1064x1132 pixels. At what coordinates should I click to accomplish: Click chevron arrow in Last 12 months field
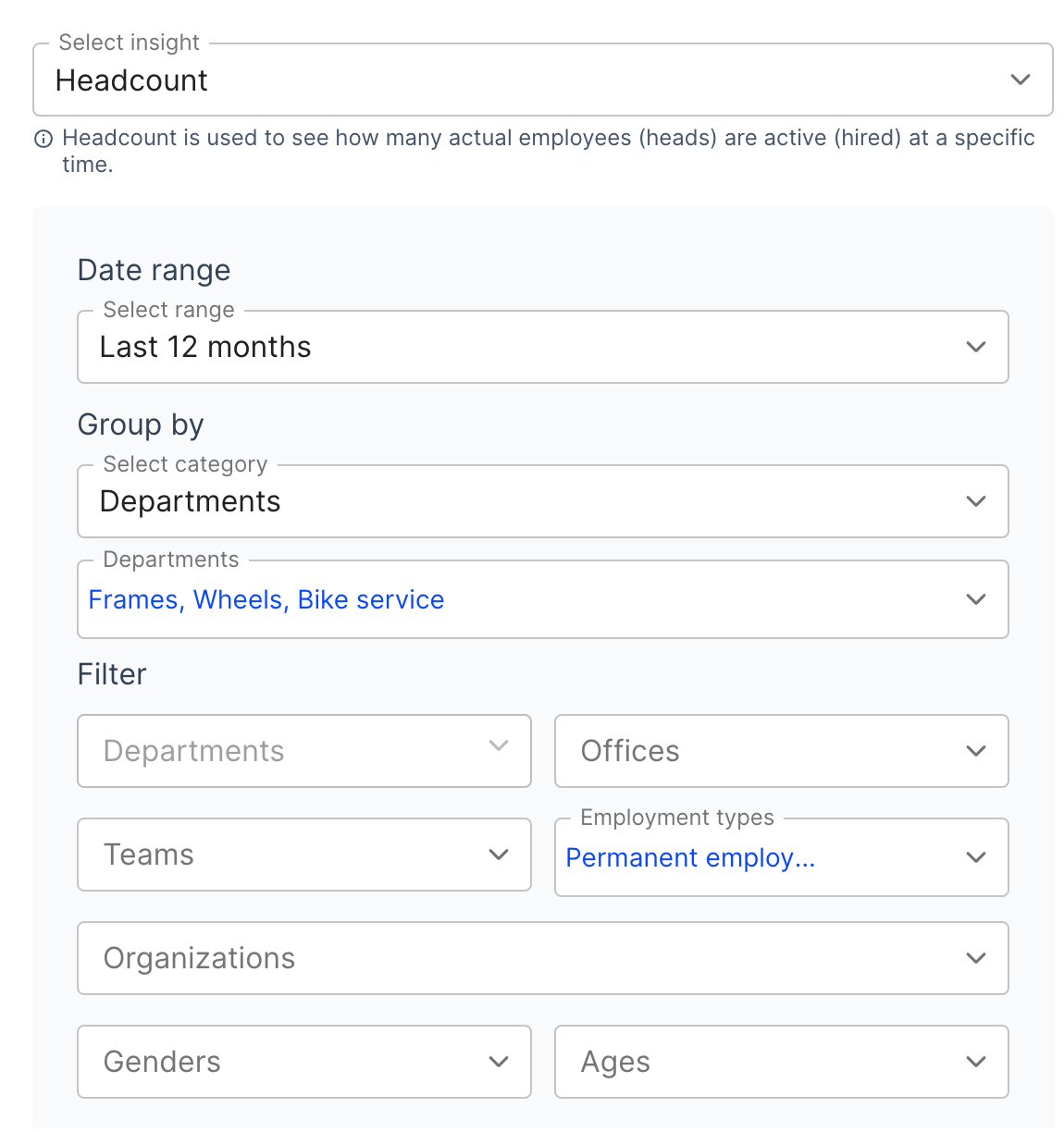pyautogui.click(x=975, y=347)
